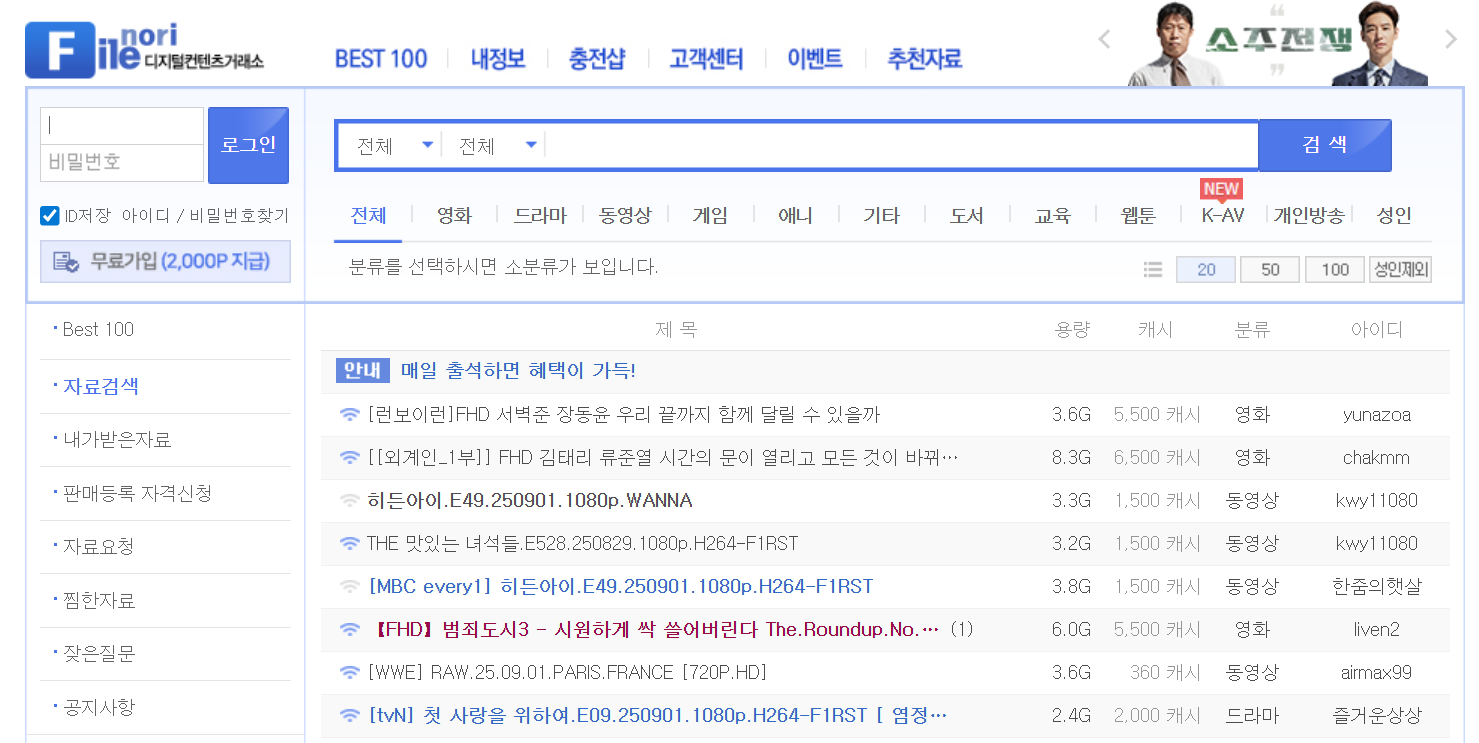Click 무료가입 (2,000P 지급) button
The width and height of the screenshot is (1479, 743).
(165, 262)
